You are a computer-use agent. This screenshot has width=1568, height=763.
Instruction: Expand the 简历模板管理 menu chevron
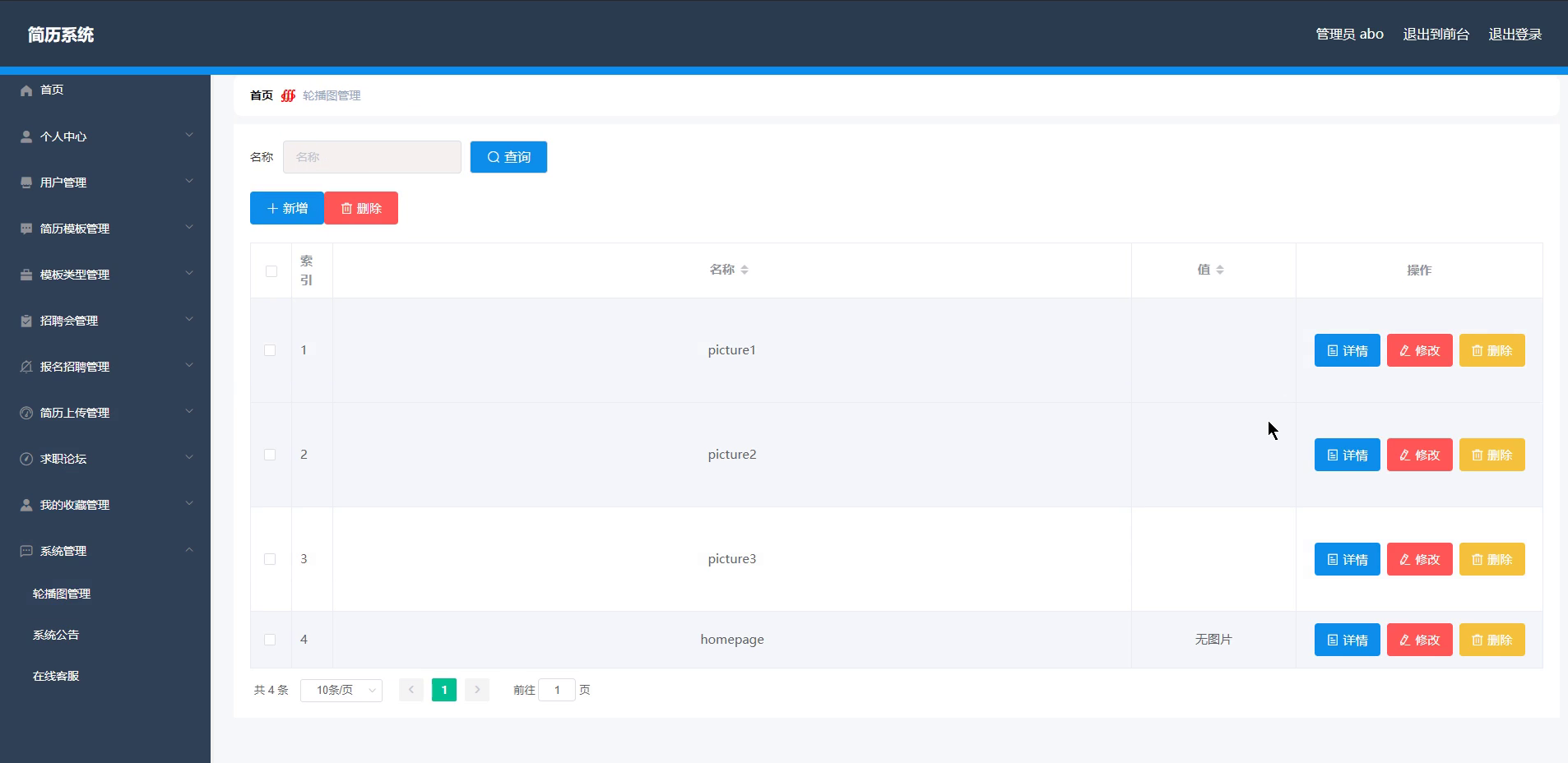[189, 227]
